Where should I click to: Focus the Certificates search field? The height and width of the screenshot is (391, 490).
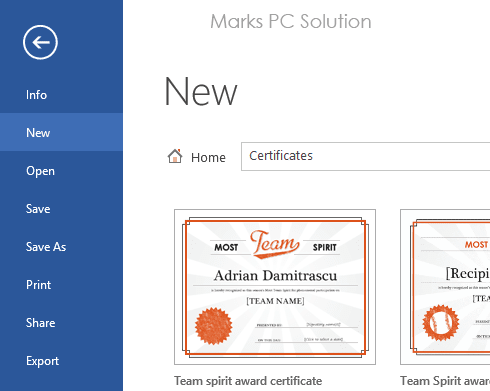pos(365,156)
